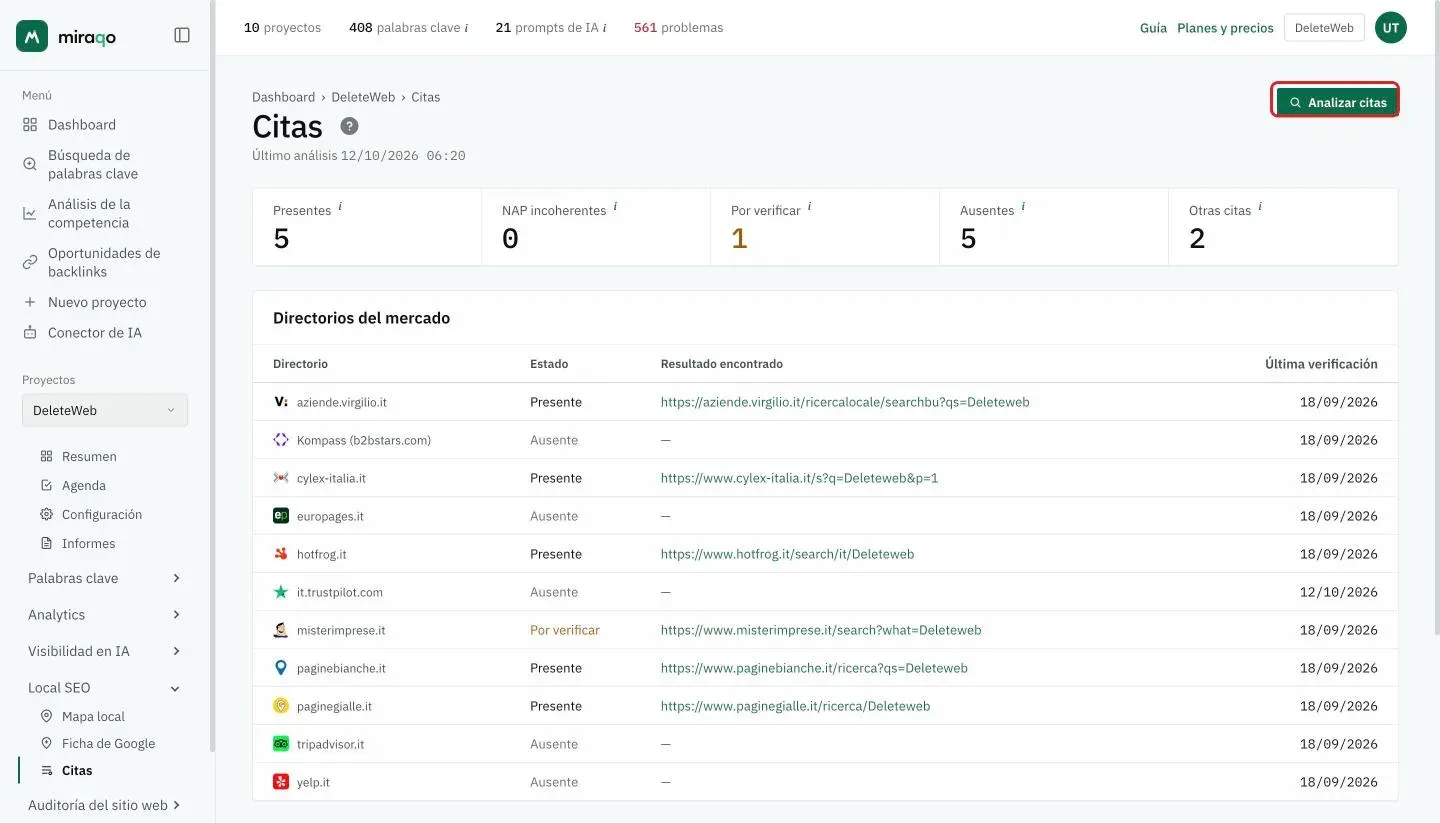The width and height of the screenshot is (1440, 823).
Task: Click the Analizar citas button
Action: [x=1336, y=102]
